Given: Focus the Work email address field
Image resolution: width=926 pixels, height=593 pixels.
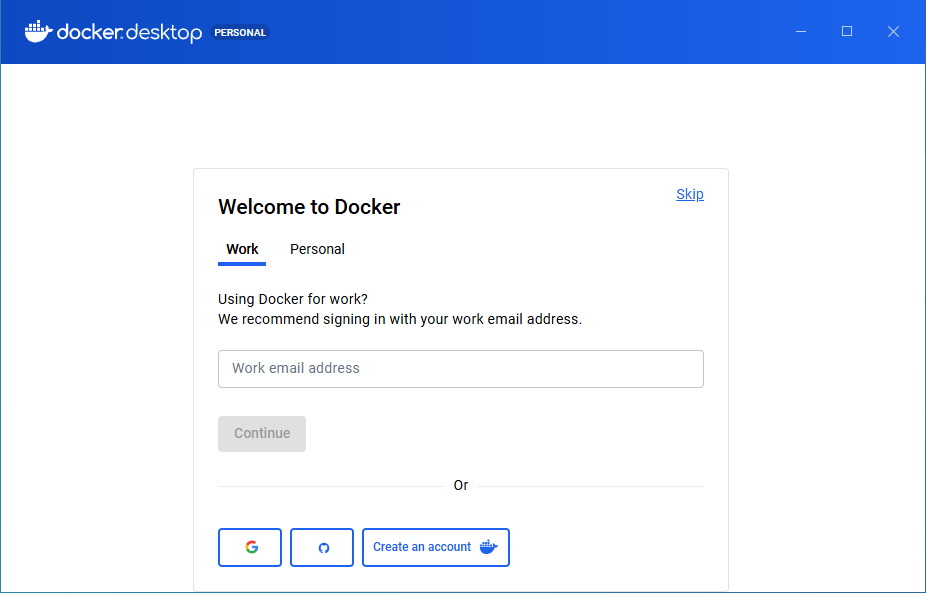Looking at the screenshot, I should click(461, 369).
